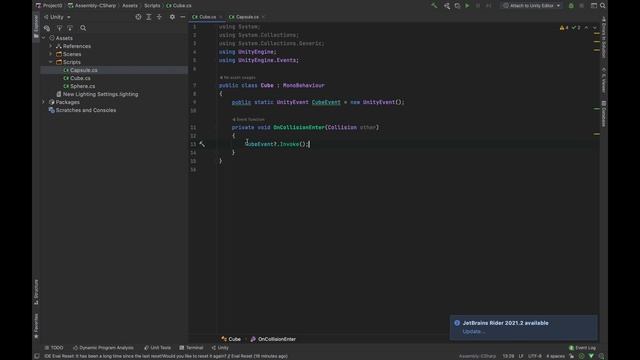
Task: Open the Dynamic Program Analysis tab
Action: pyautogui.click(x=103, y=348)
